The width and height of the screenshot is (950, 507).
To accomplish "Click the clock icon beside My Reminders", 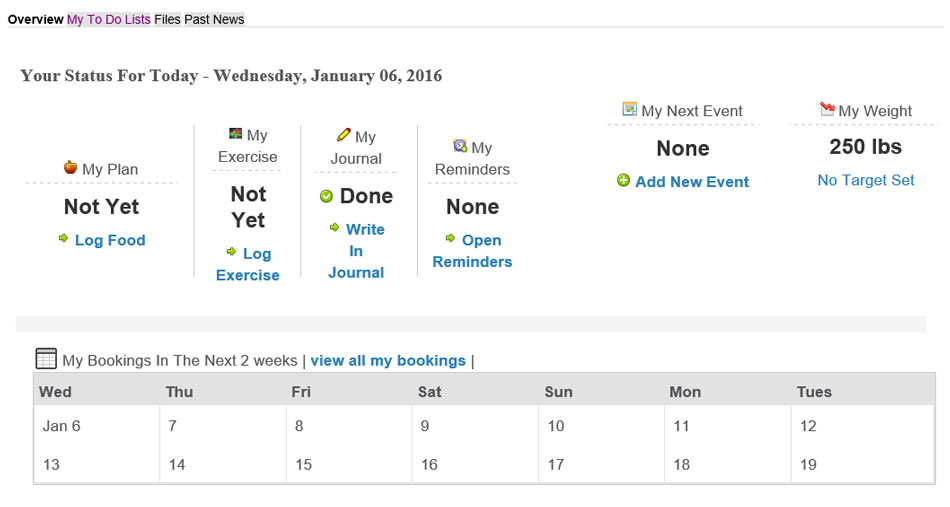I will click(460, 145).
